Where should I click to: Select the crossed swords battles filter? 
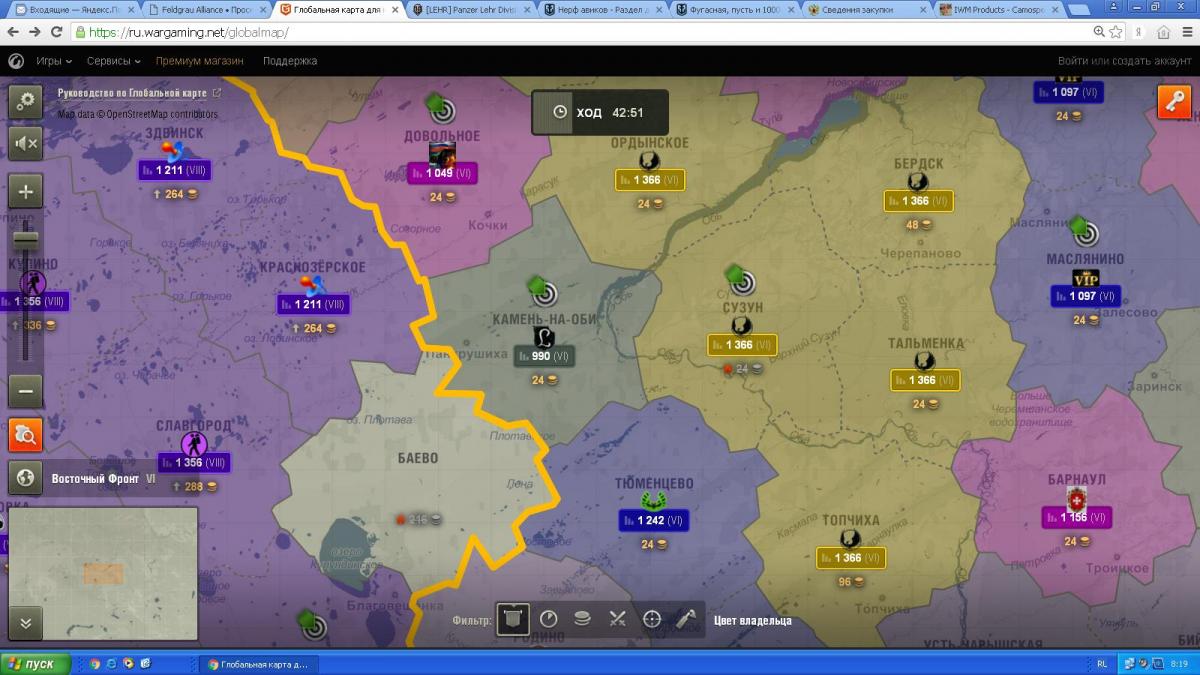coord(617,619)
